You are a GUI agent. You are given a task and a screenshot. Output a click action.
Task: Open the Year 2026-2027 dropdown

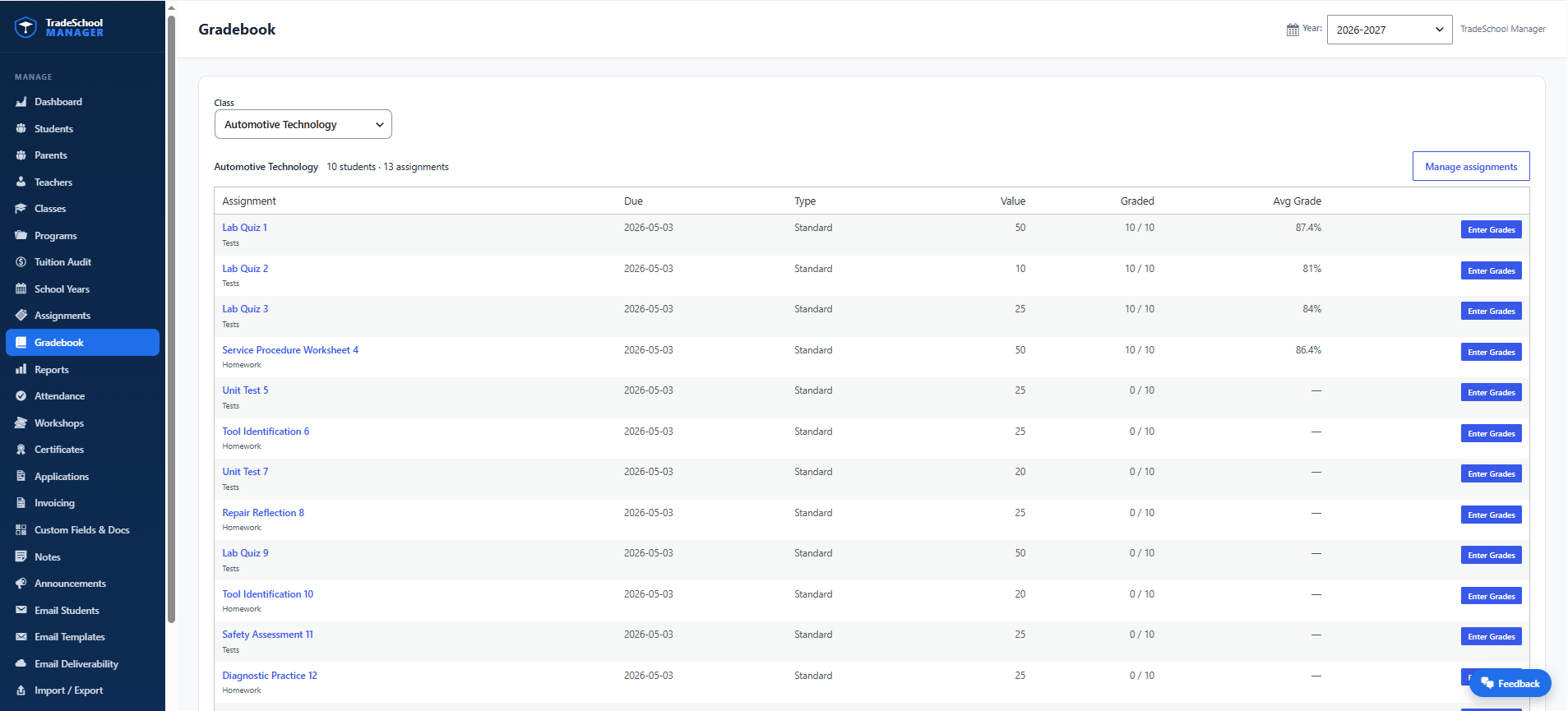click(1390, 30)
